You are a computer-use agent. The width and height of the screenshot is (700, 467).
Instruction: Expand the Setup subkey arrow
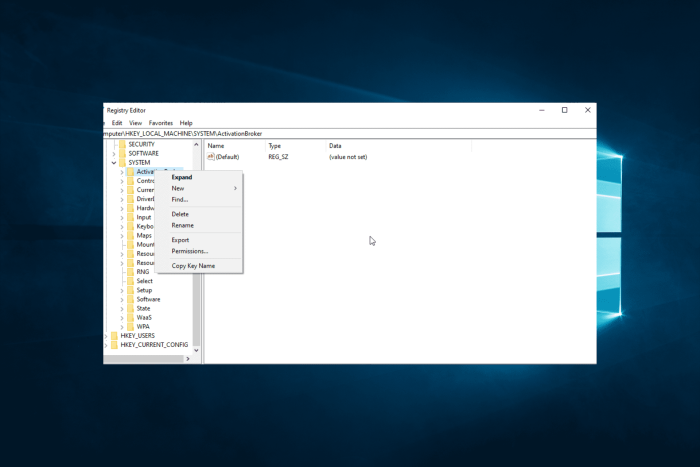(x=122, y=290)
